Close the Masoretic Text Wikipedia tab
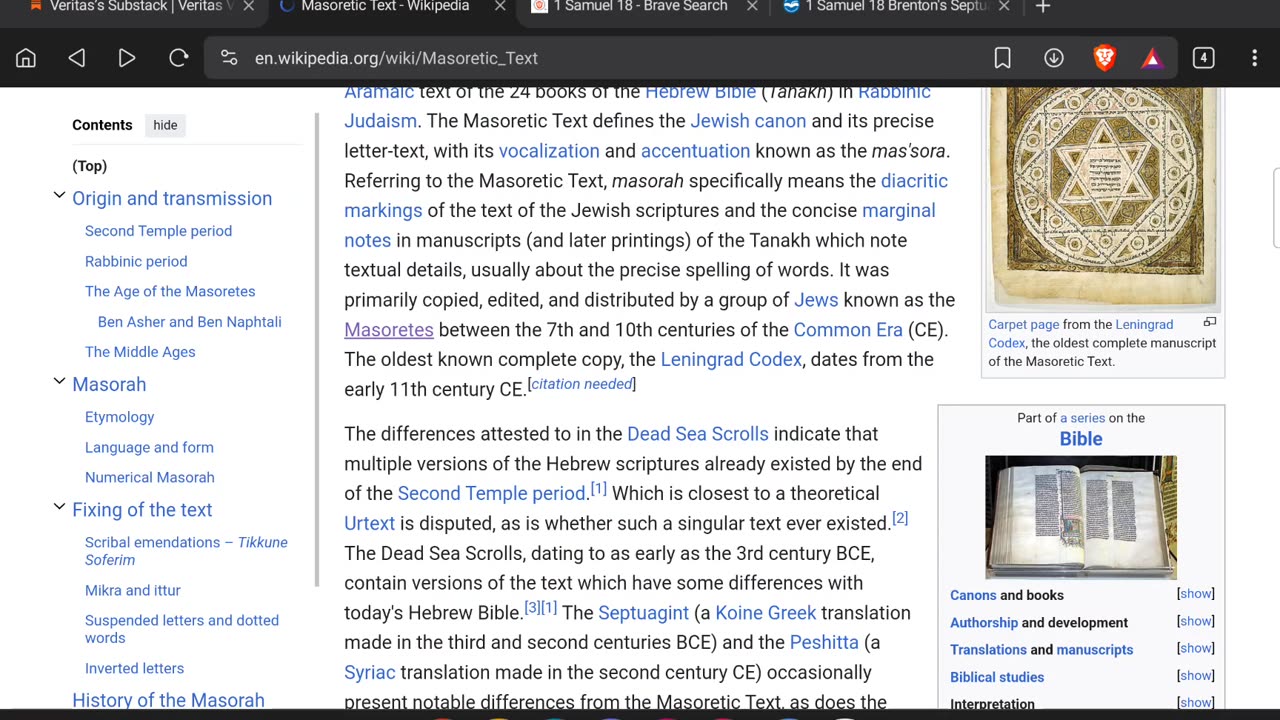 click(500, 7)
